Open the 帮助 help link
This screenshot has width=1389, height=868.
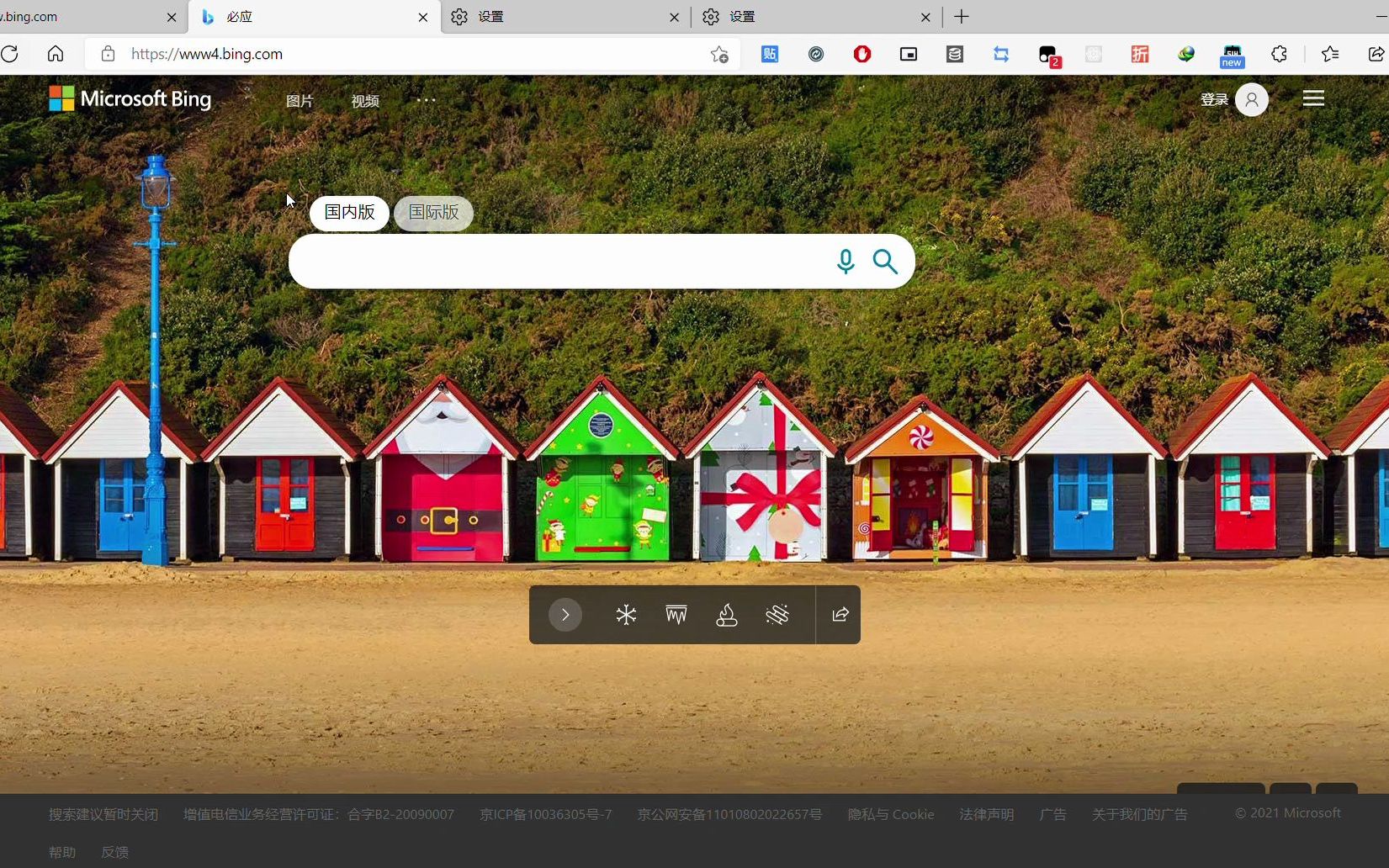(x=62, y=852)
